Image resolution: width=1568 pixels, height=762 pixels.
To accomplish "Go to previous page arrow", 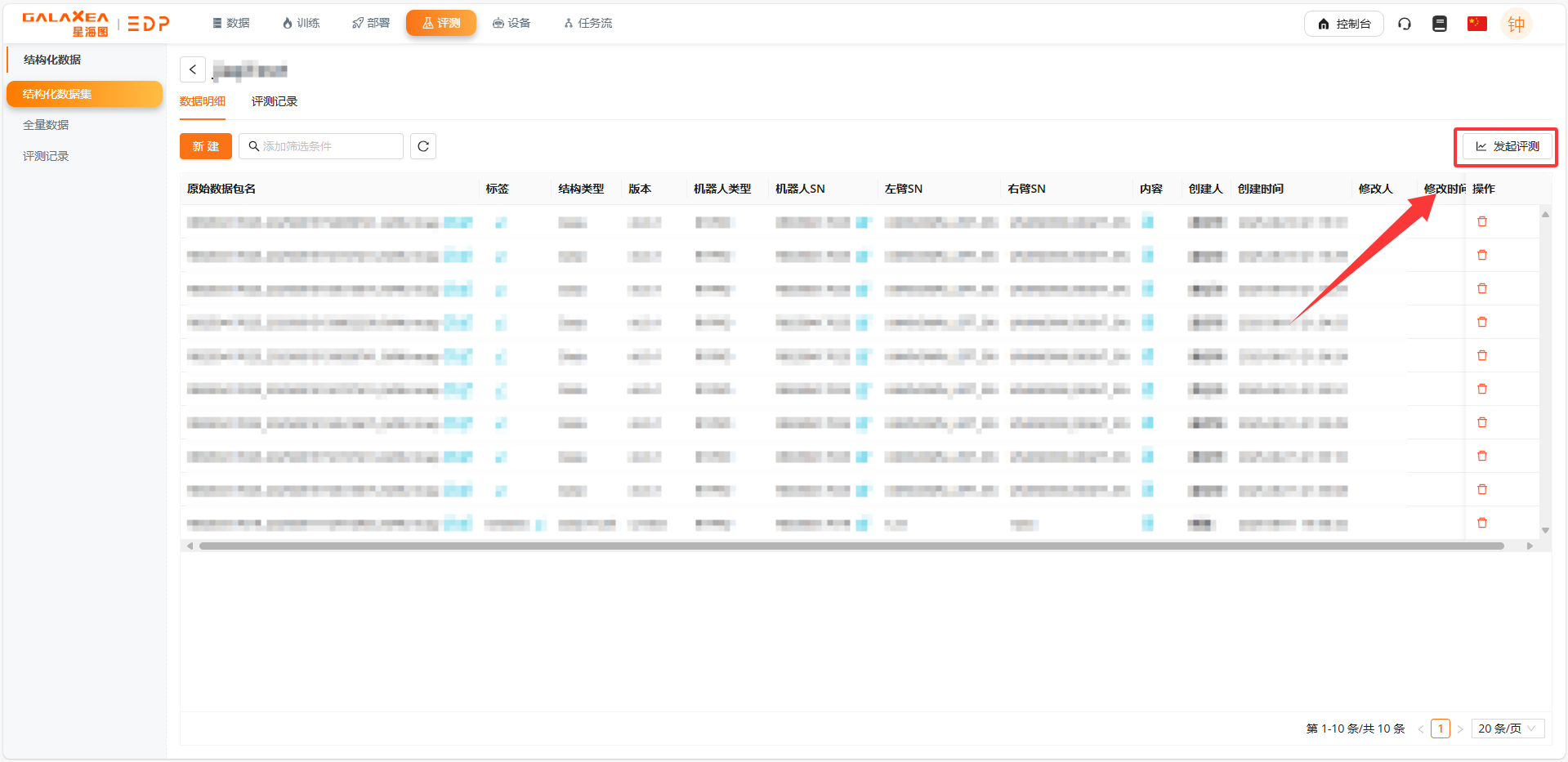I will 1421,729.
